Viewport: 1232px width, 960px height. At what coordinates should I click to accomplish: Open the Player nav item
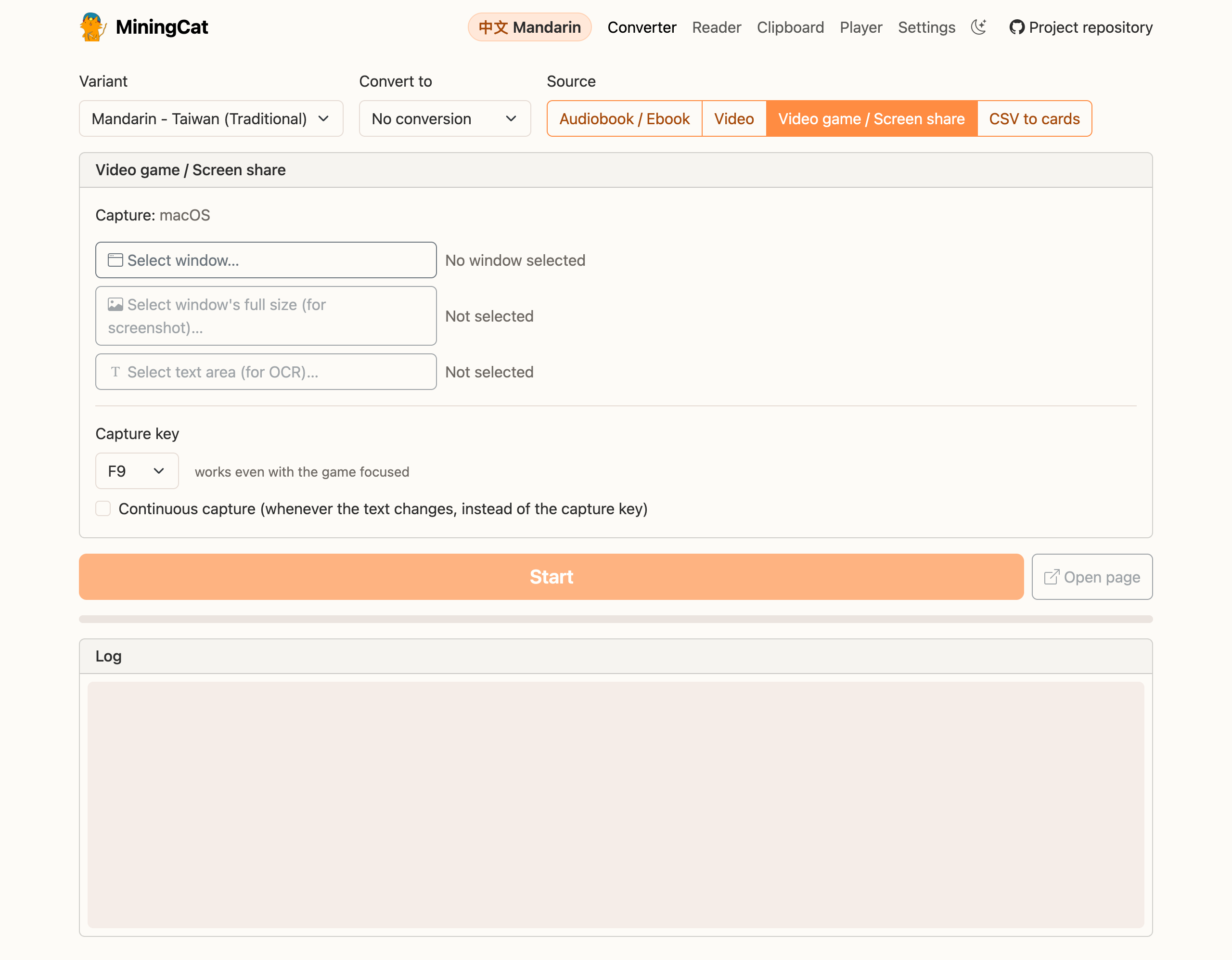tap(861, 27)
